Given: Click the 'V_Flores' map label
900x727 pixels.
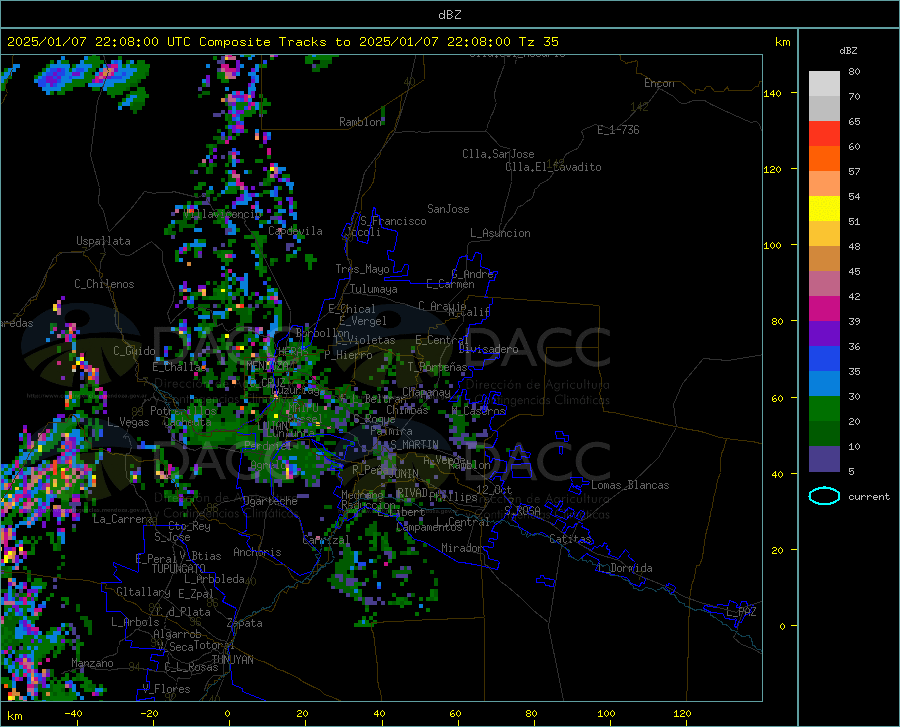Looking at the screenshot, I should [x=166, y=689].
